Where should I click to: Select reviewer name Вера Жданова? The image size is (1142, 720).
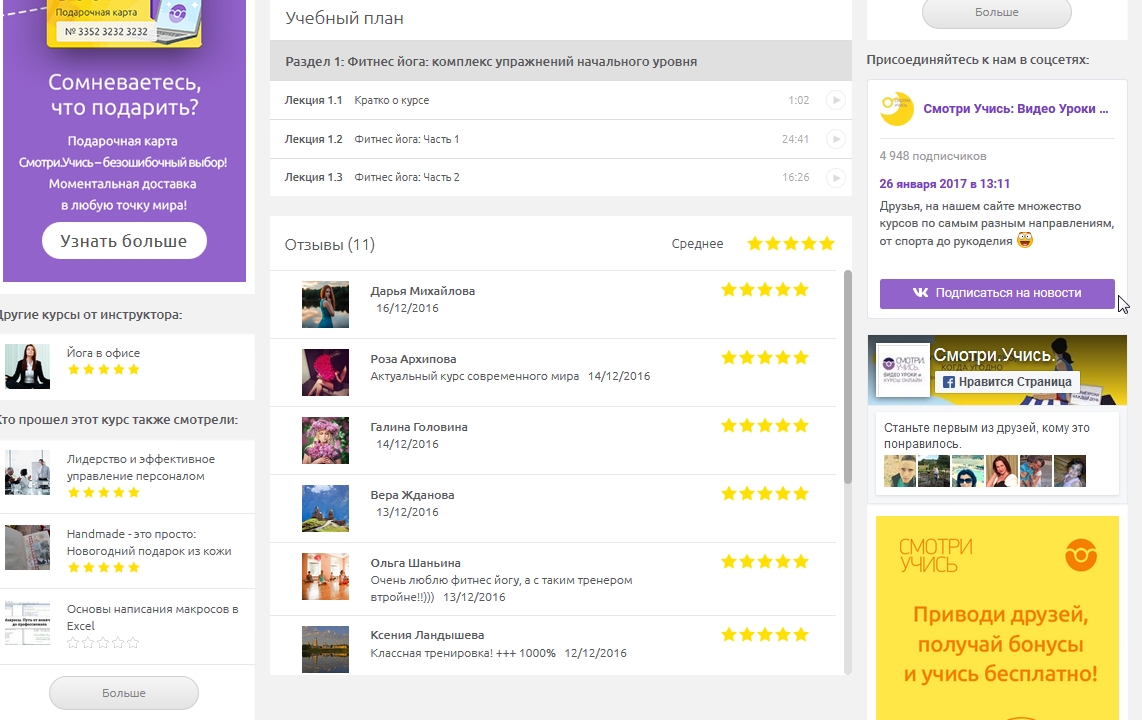point(412,495)
